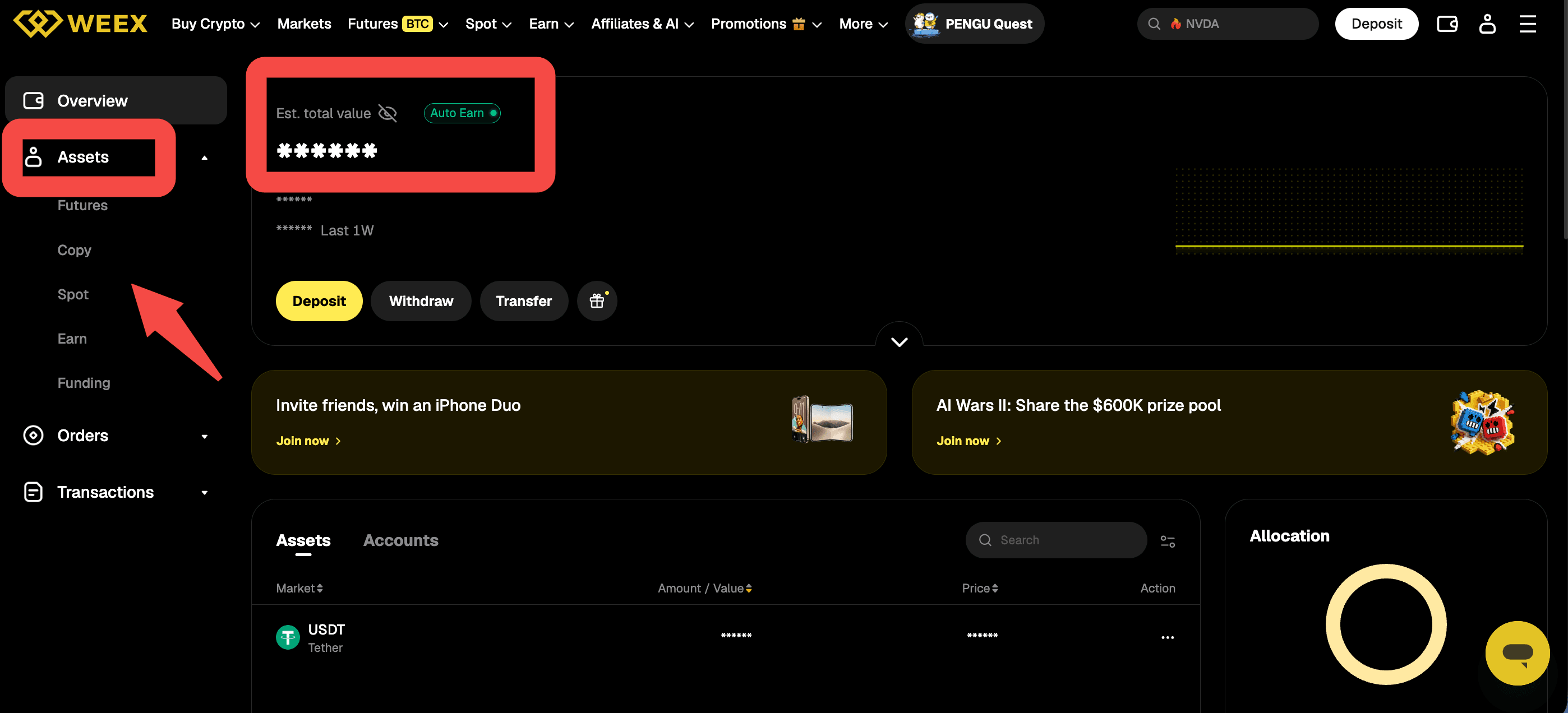Switch to Accounts tab

coord(400,540)
